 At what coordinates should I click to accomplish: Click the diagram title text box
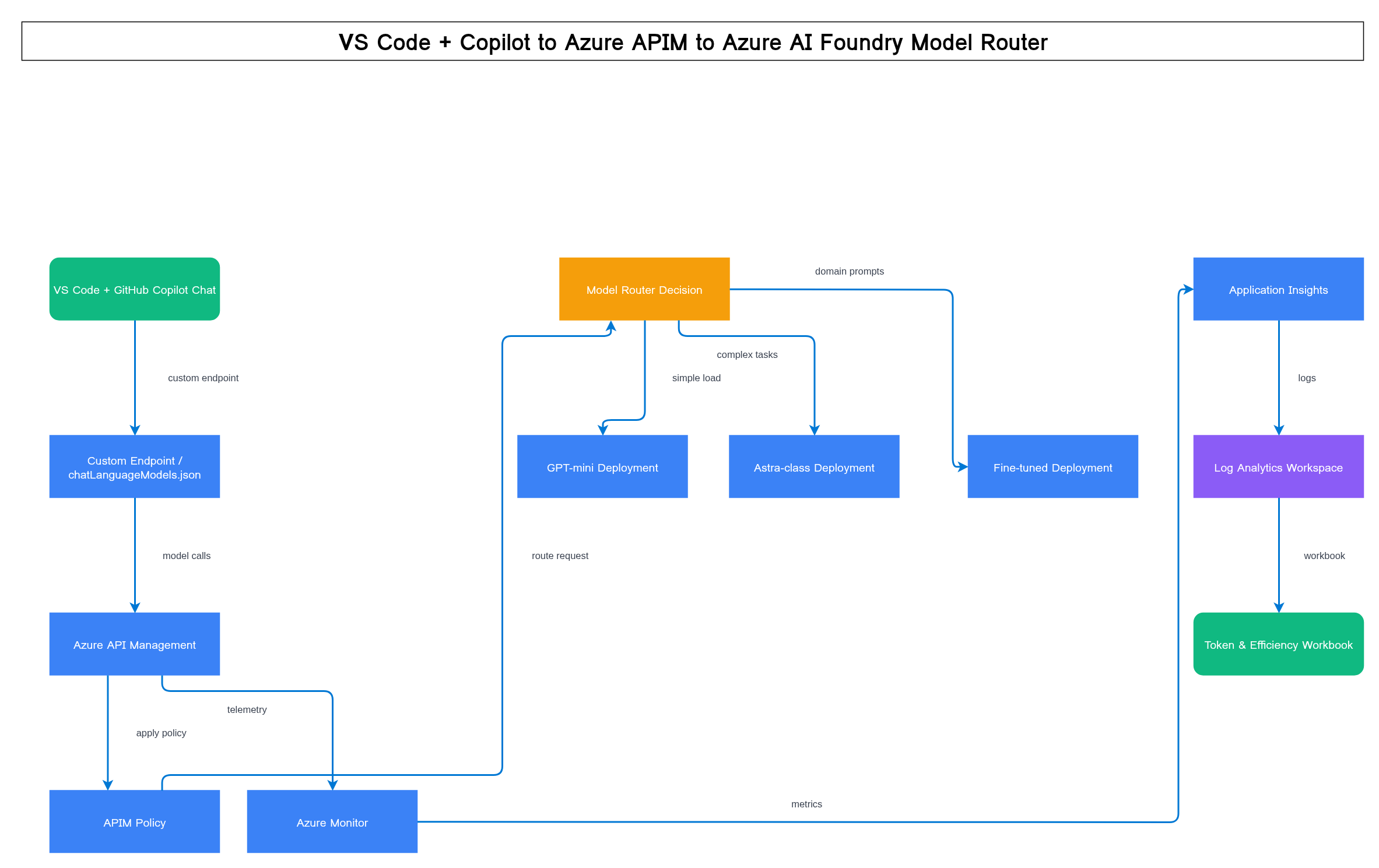693,41
